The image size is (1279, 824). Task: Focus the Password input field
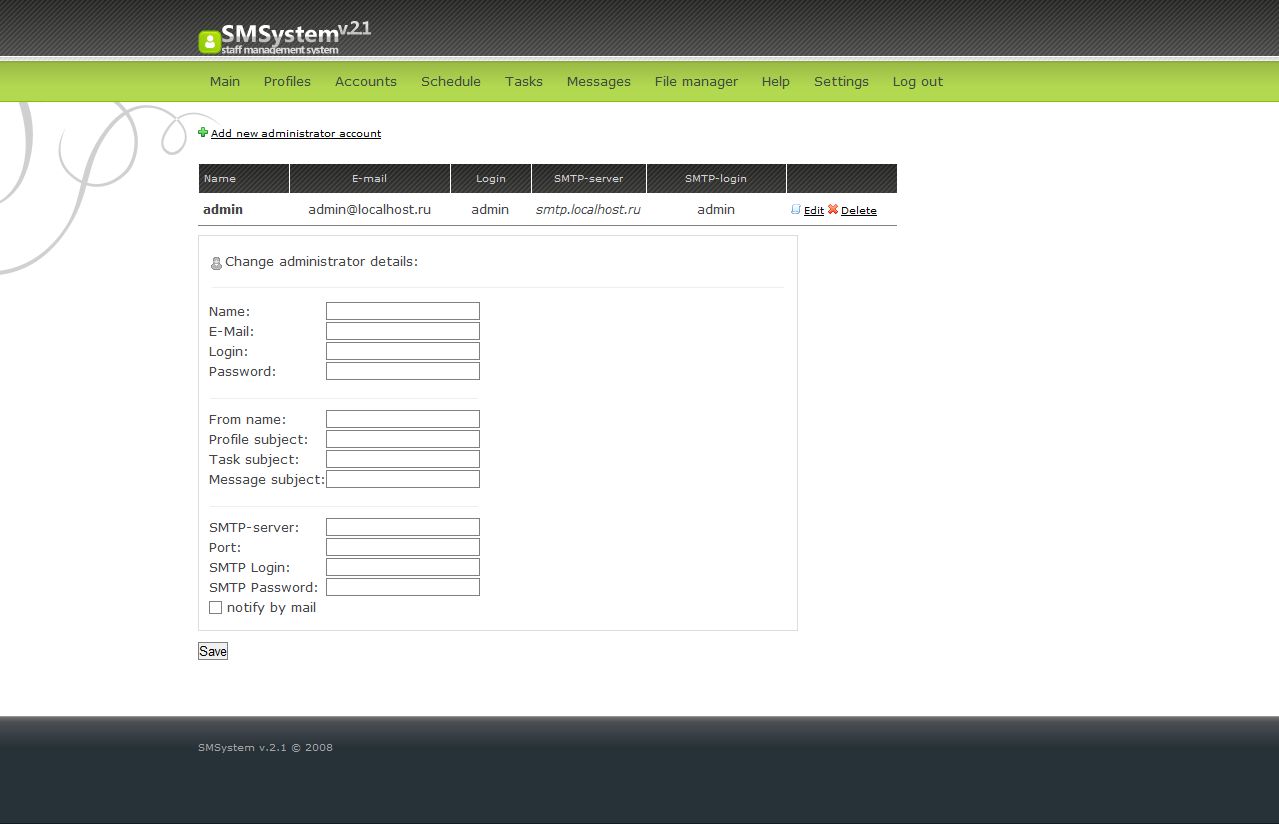click(x=403, y=371)
